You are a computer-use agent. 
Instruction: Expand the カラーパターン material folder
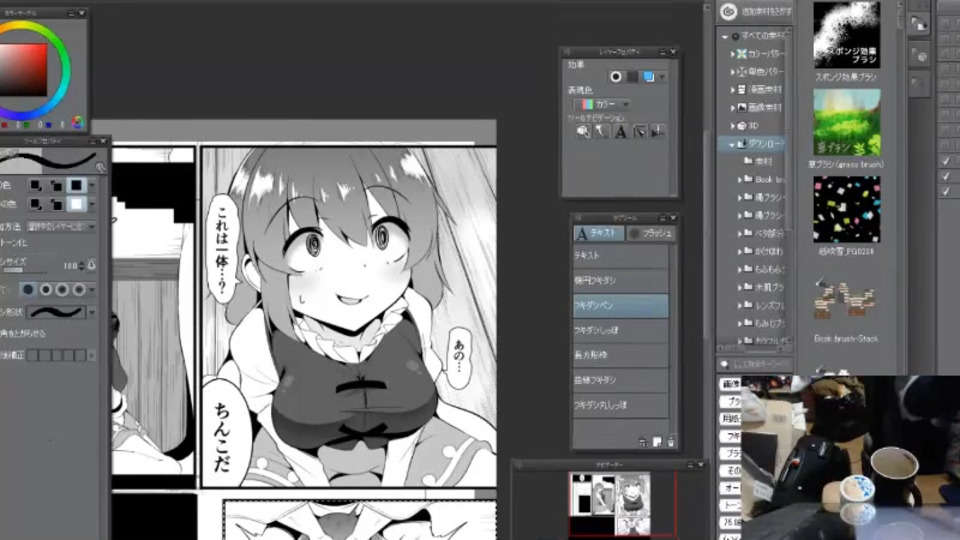point(732,54)
